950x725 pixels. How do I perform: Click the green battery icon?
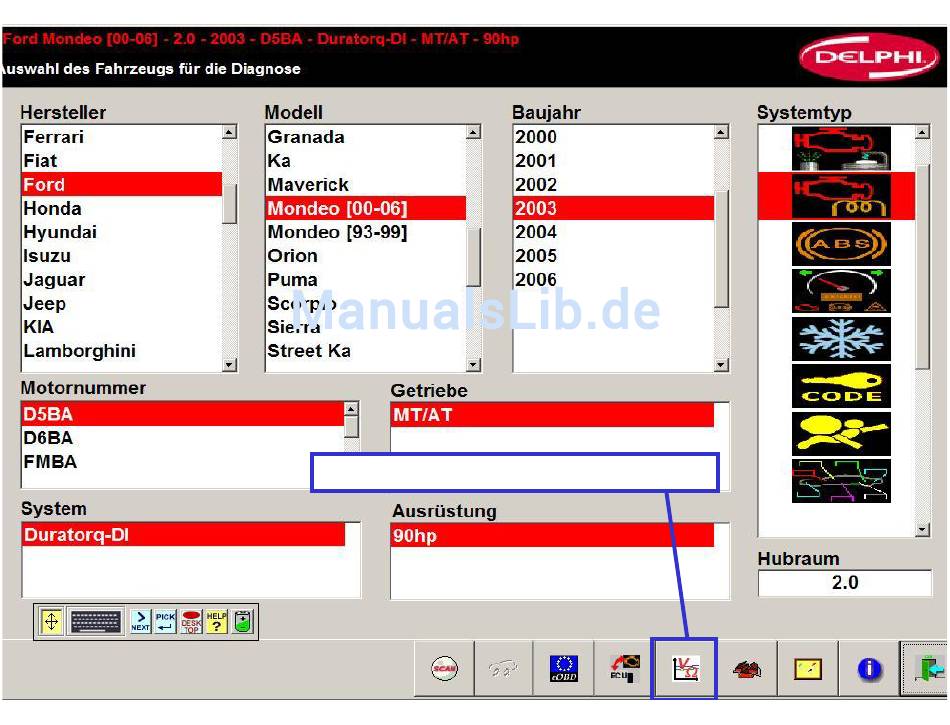coord(243,621)
